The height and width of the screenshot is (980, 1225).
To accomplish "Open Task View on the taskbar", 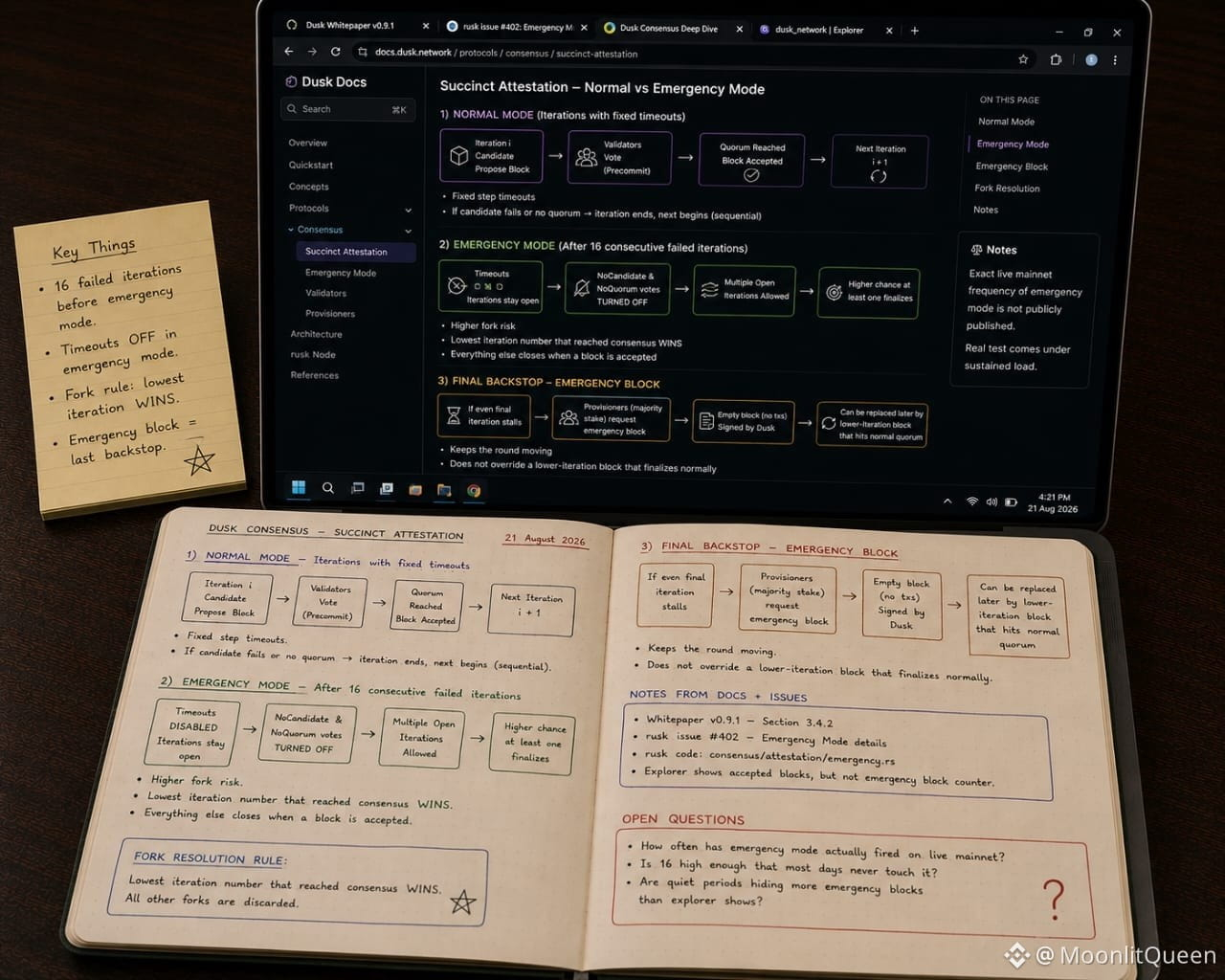I will click(x=358, y=488).
